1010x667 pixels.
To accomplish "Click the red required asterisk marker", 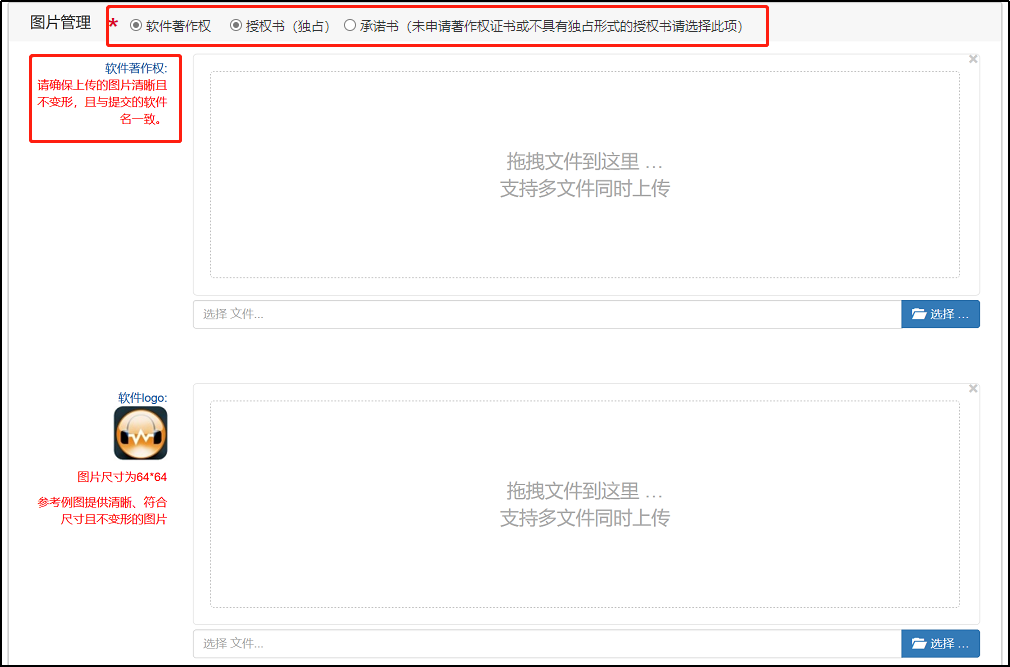I will point(113,26).
